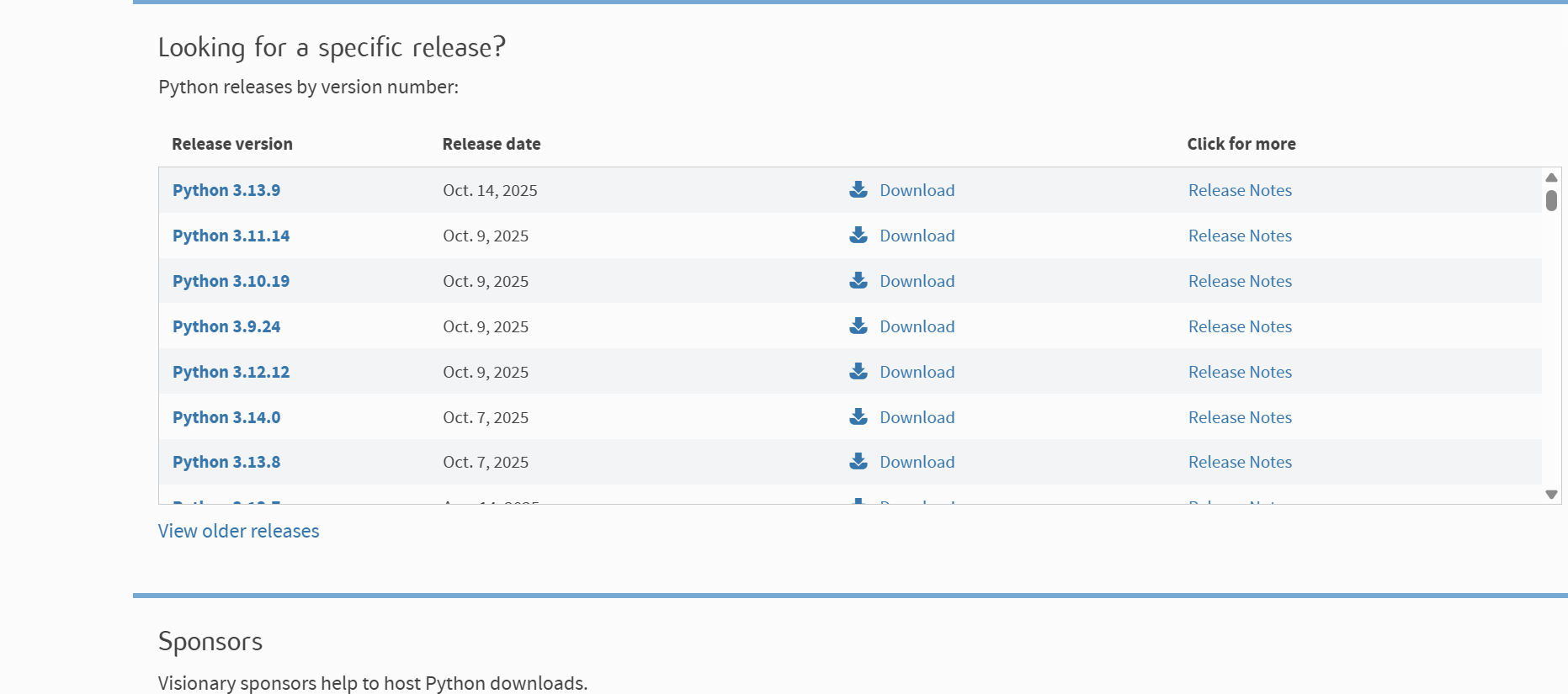
Task: View Release Notes for Python 3.13.8
Action: [1240, 462]
